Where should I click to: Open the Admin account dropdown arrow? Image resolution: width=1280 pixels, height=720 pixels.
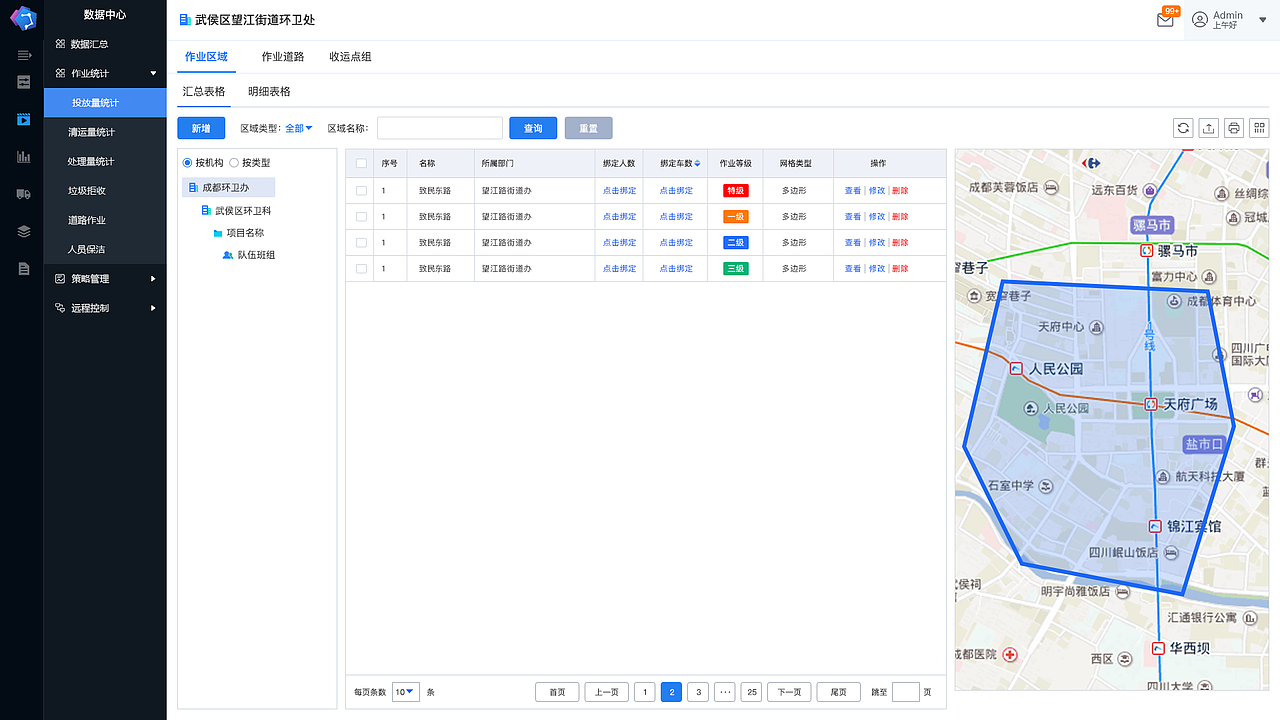(1262, 20)
